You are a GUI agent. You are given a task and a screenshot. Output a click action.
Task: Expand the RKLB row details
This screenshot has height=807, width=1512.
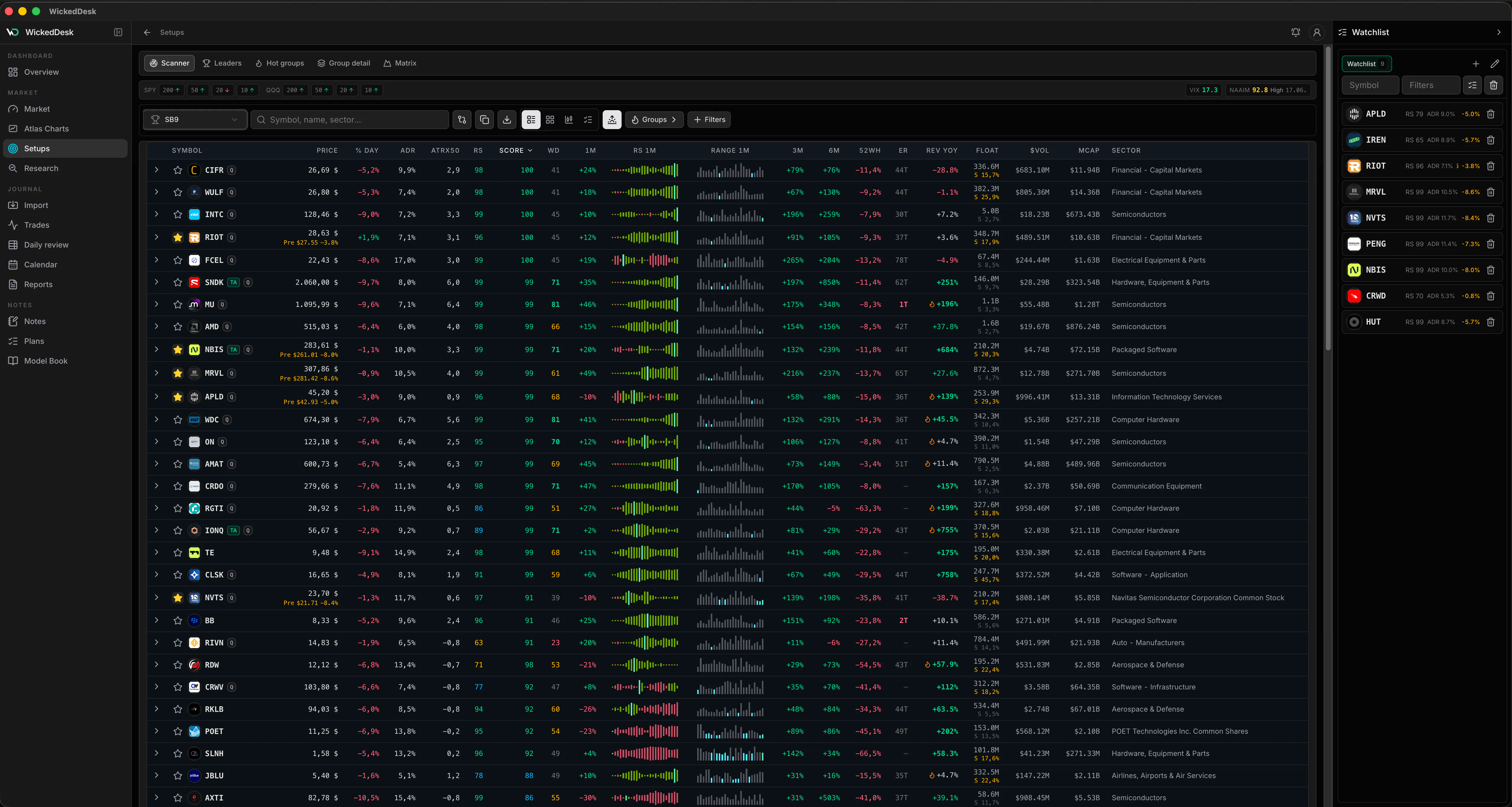[x=157, y=709]
